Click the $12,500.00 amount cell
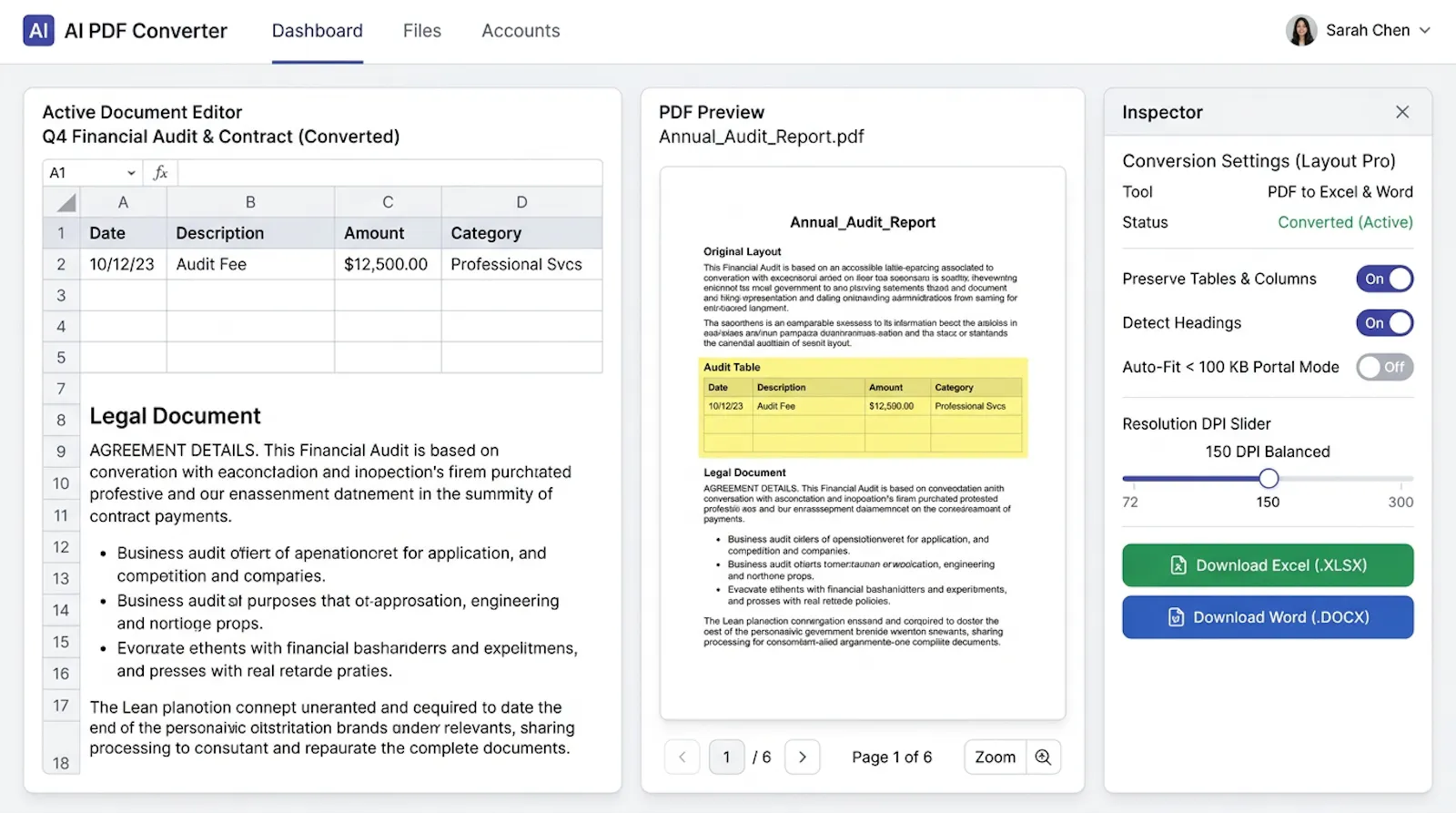The image size is (1456, 813). (388, 264)
